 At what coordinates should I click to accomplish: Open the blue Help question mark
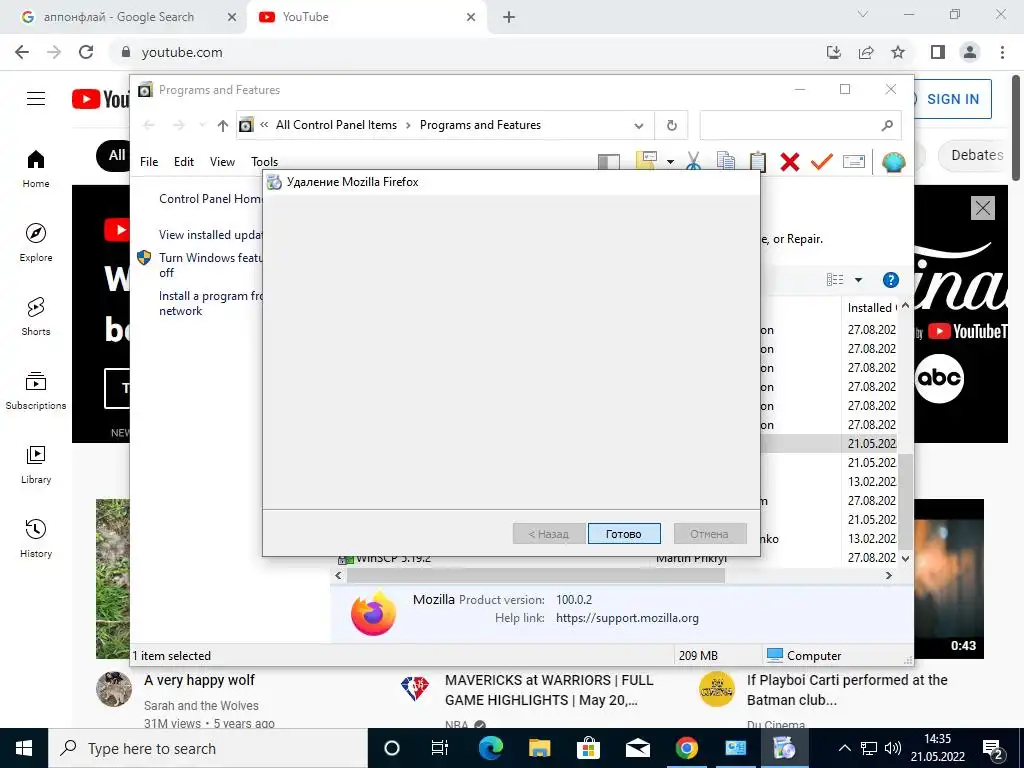890,280
